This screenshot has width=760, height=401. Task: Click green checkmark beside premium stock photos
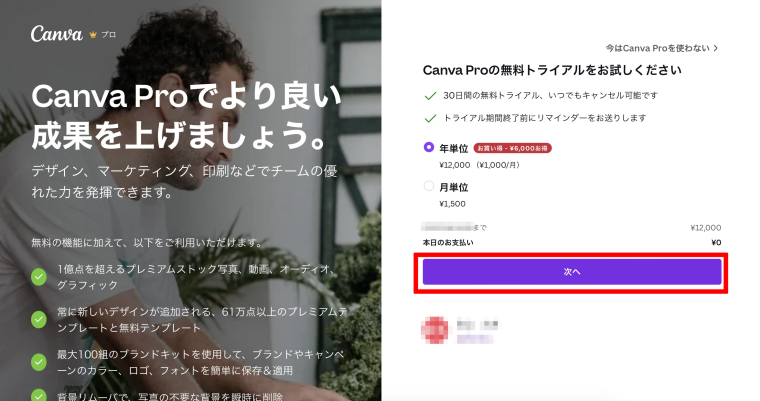[x=39, y=277]
